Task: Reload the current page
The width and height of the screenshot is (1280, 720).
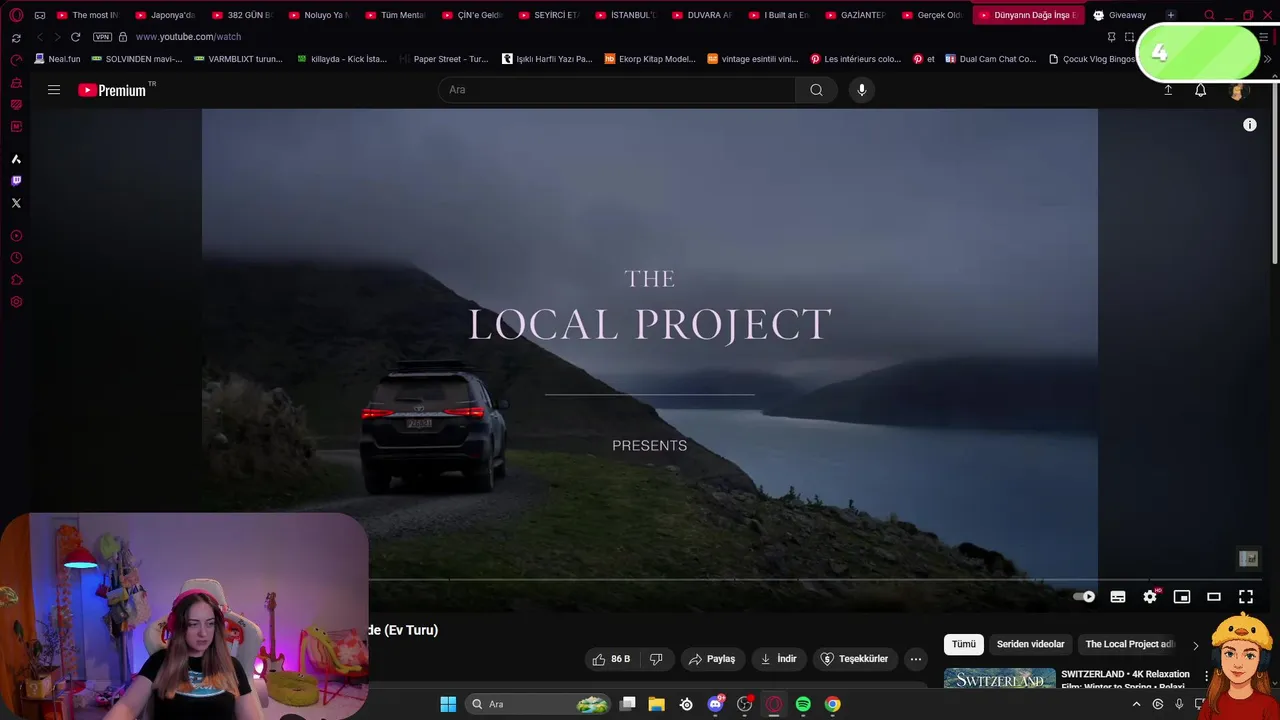Action: coord(75,37)
